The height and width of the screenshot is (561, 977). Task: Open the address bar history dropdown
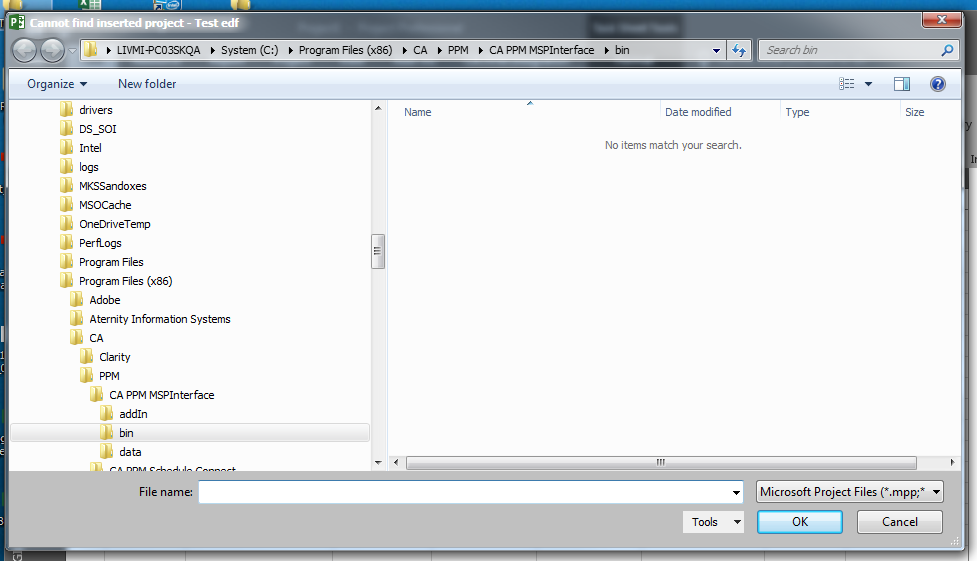[717, 50]
